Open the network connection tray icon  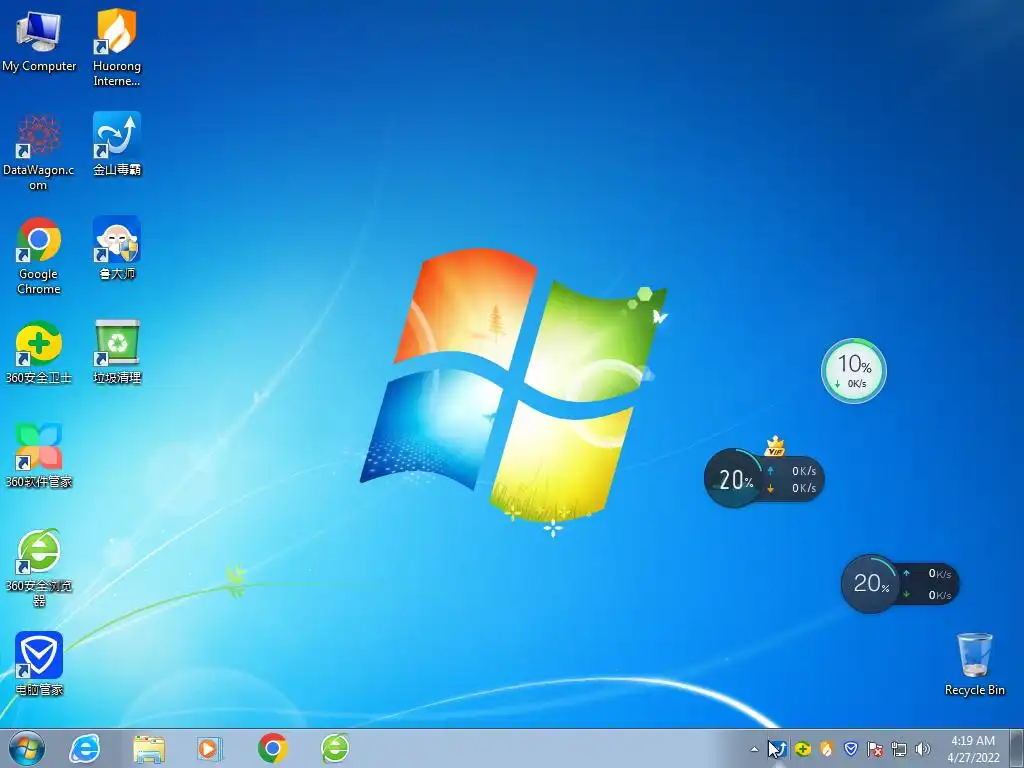pyautogui.click(x=899, y=749)
